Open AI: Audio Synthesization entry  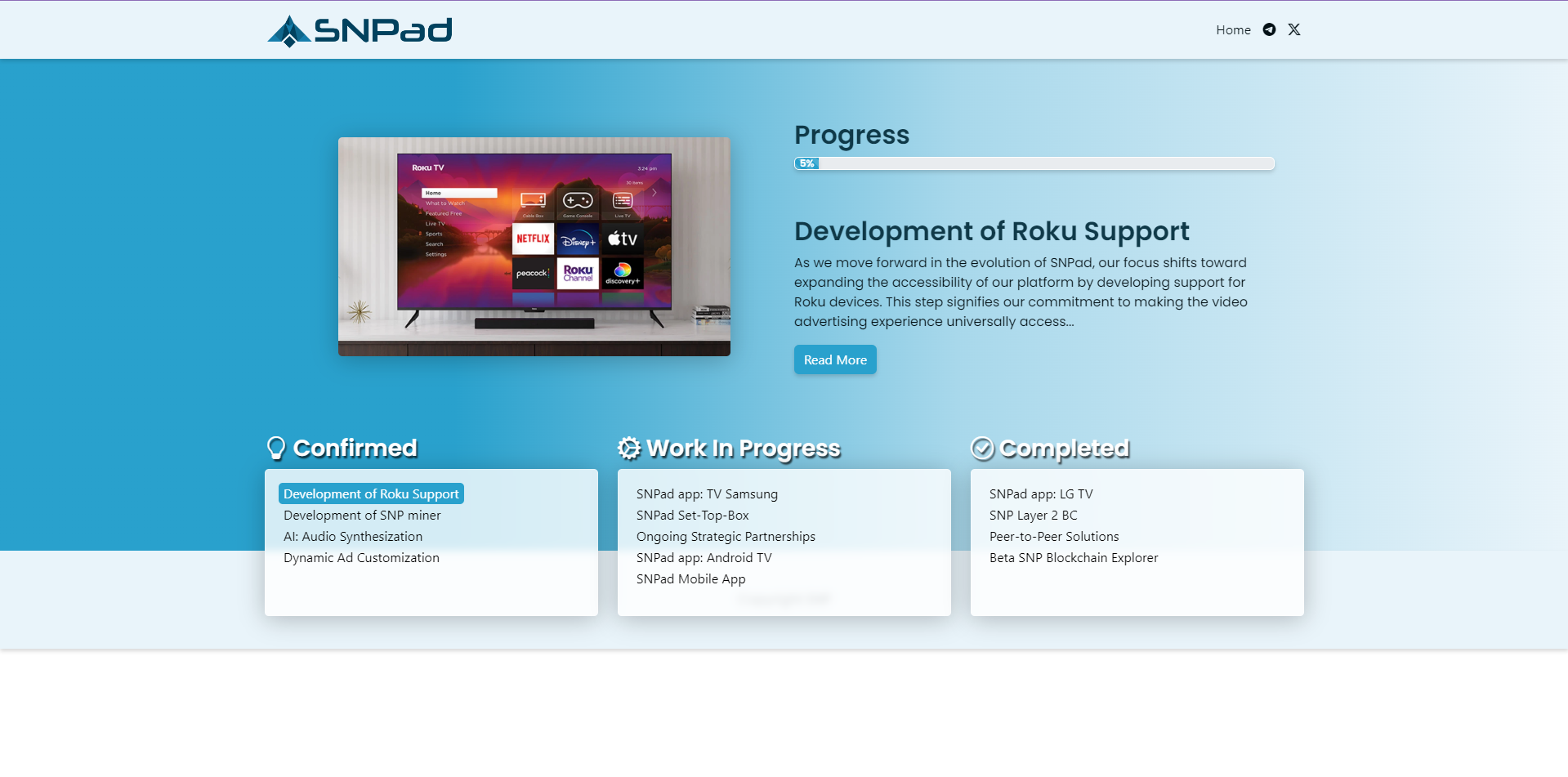point(353,537)
